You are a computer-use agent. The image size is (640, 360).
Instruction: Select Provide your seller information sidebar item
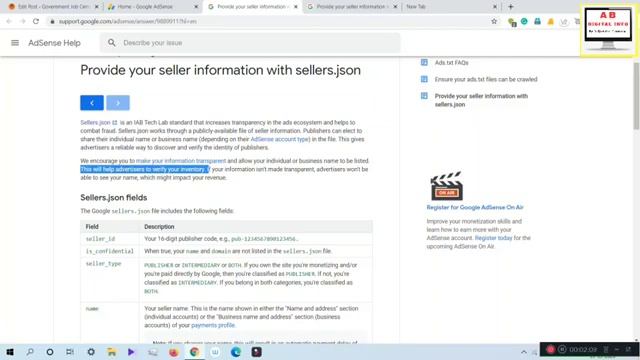pos(481,100)
